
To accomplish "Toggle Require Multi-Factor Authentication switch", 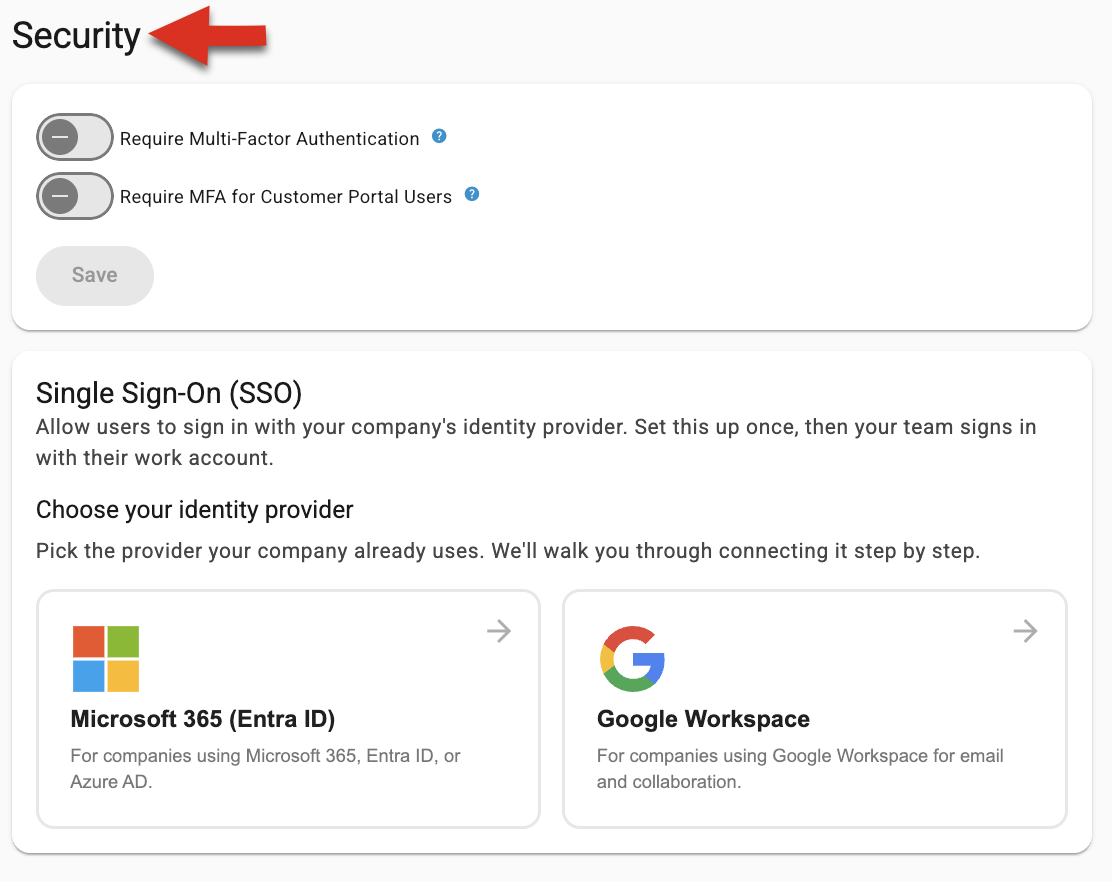I will [x=74, y=137].
